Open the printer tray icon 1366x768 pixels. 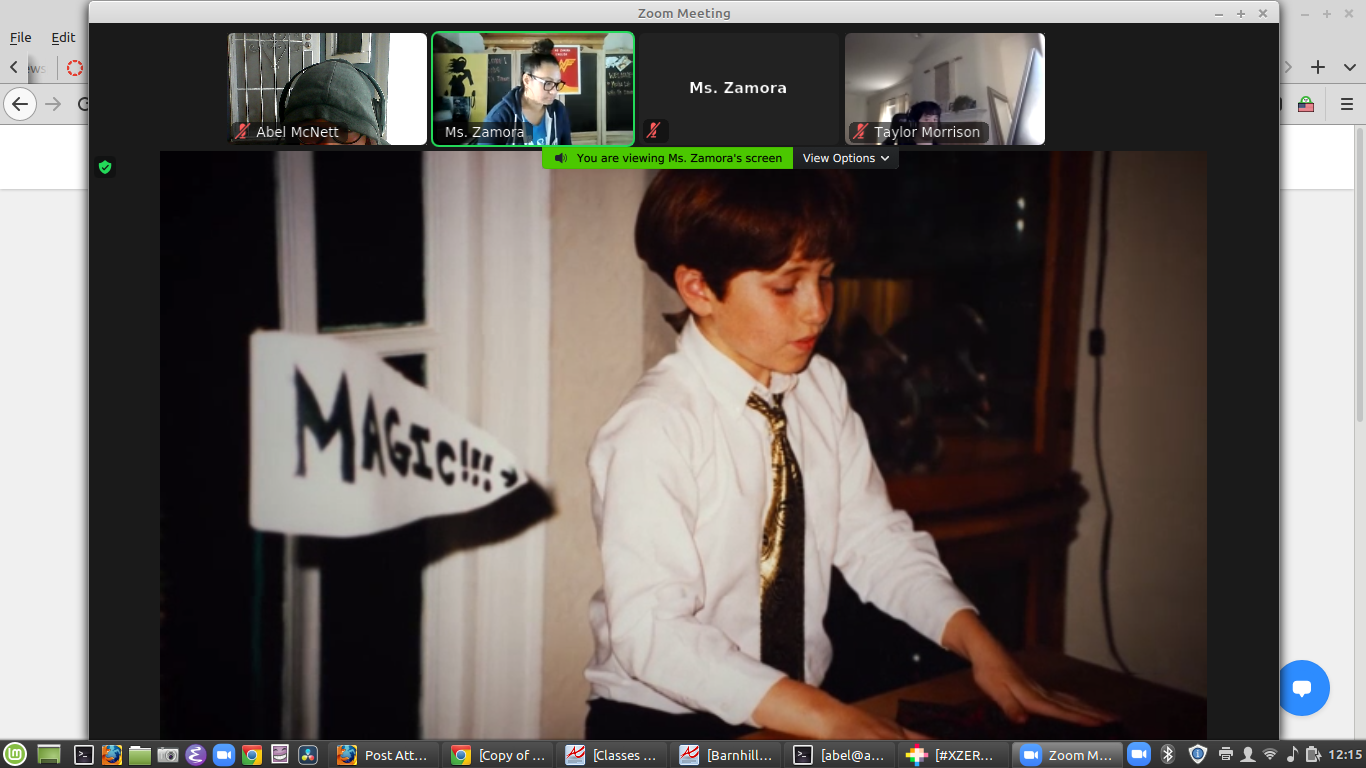pos(1226,755)
